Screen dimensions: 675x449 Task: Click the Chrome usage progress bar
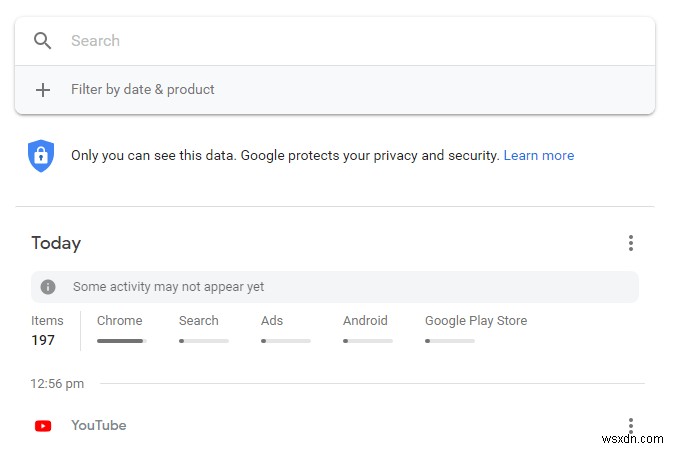(x=122, y=341)
